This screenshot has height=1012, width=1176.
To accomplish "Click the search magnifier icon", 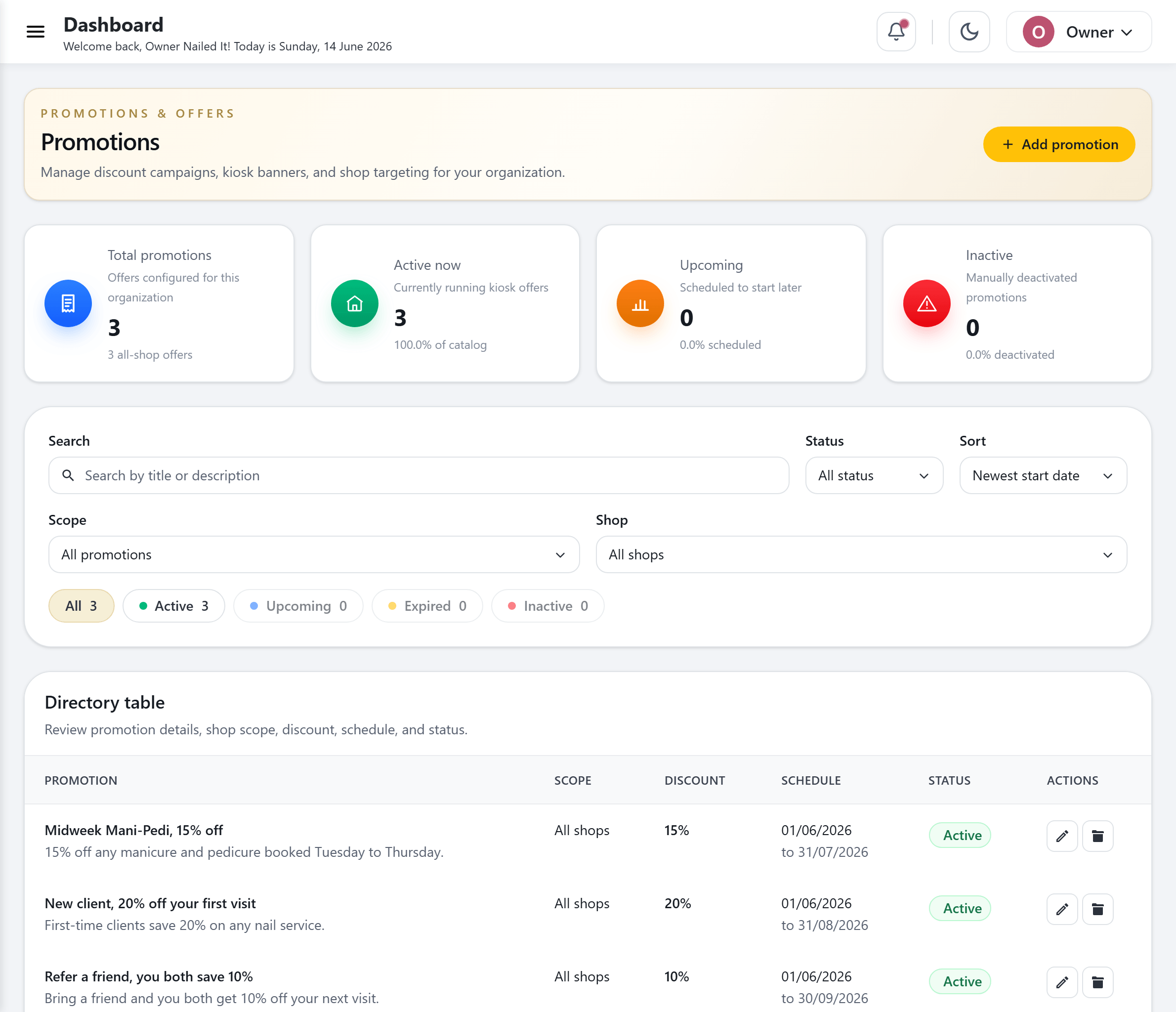I will [x=68, y=475].
